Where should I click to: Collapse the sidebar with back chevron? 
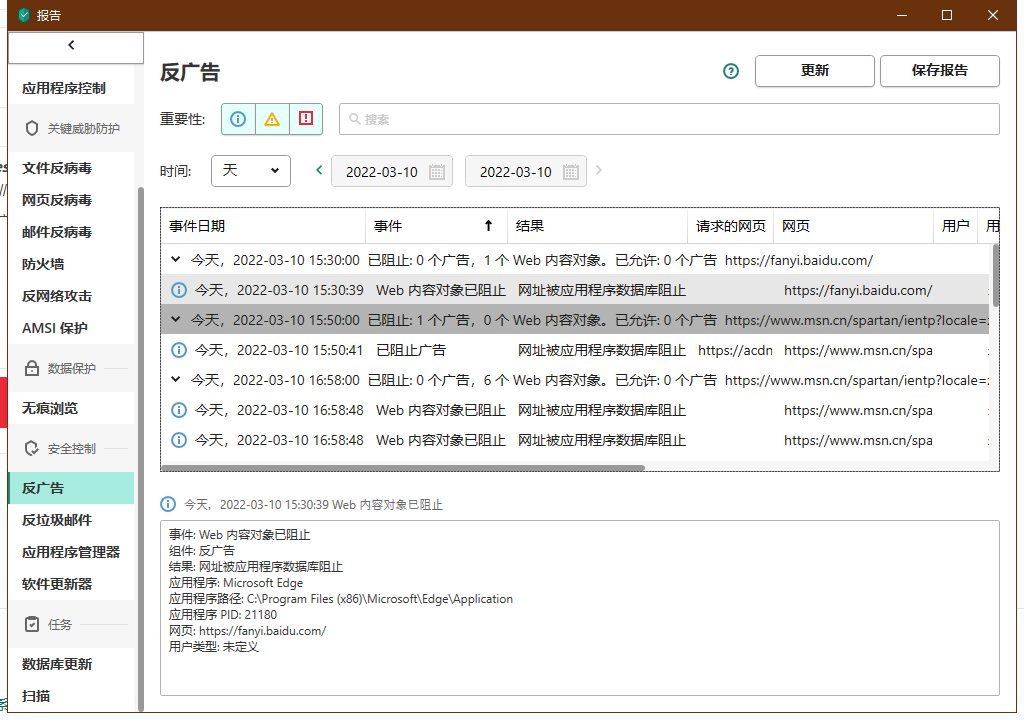[71, 45]
